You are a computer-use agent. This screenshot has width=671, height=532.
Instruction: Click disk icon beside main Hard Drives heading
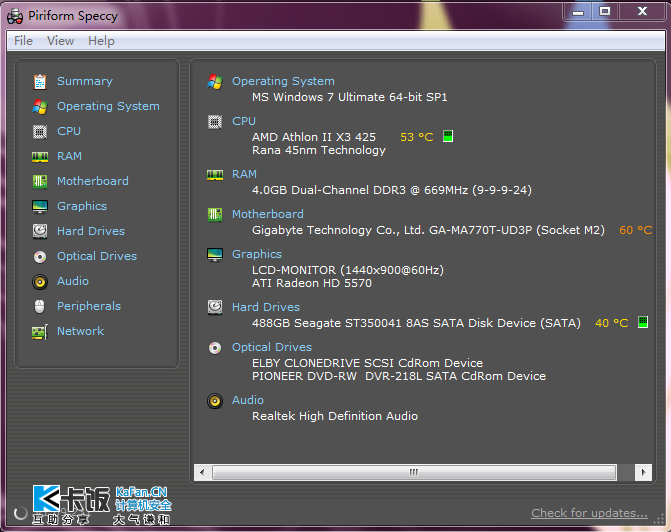[215, 307]
